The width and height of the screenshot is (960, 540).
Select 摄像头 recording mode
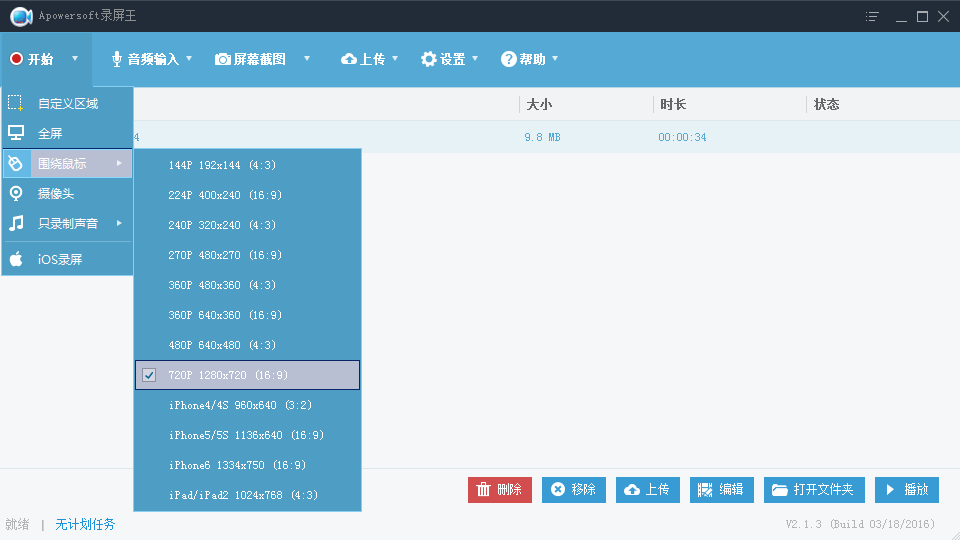pos(67,193)
